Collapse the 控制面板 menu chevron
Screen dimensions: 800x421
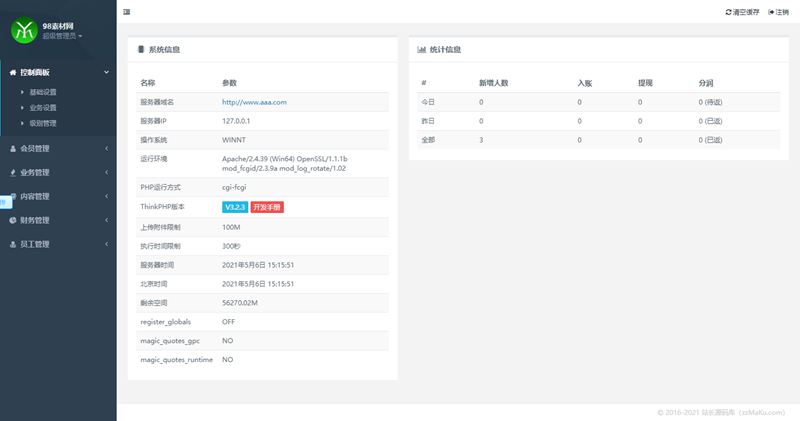(107, 72)
